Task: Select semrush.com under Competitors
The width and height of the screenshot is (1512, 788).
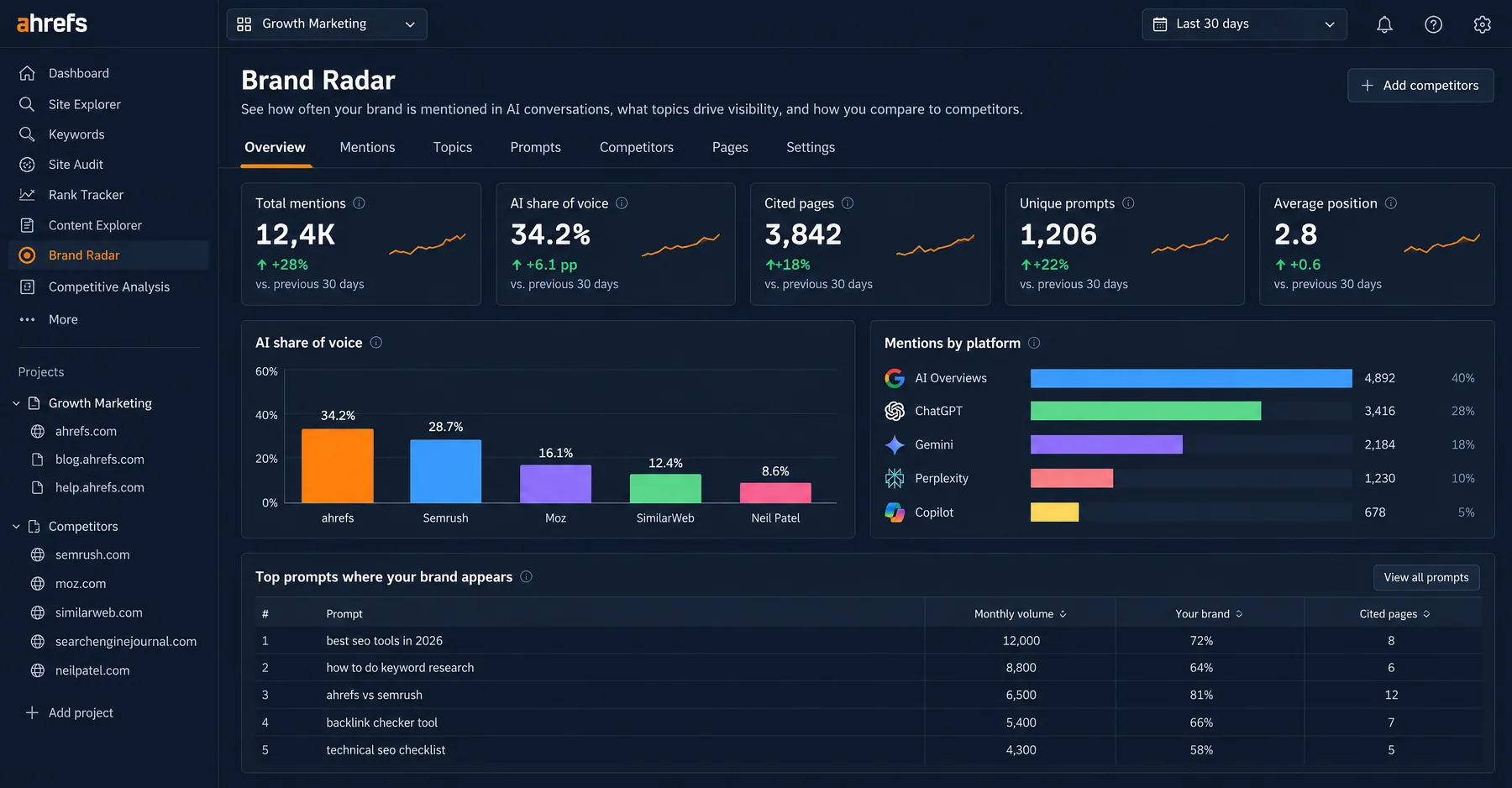Action: click(92, 554)
